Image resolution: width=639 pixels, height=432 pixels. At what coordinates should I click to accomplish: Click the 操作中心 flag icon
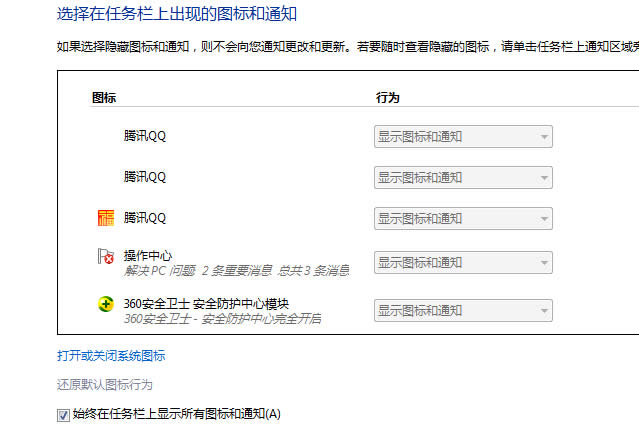pyautogui.click(x=105, y=258)
